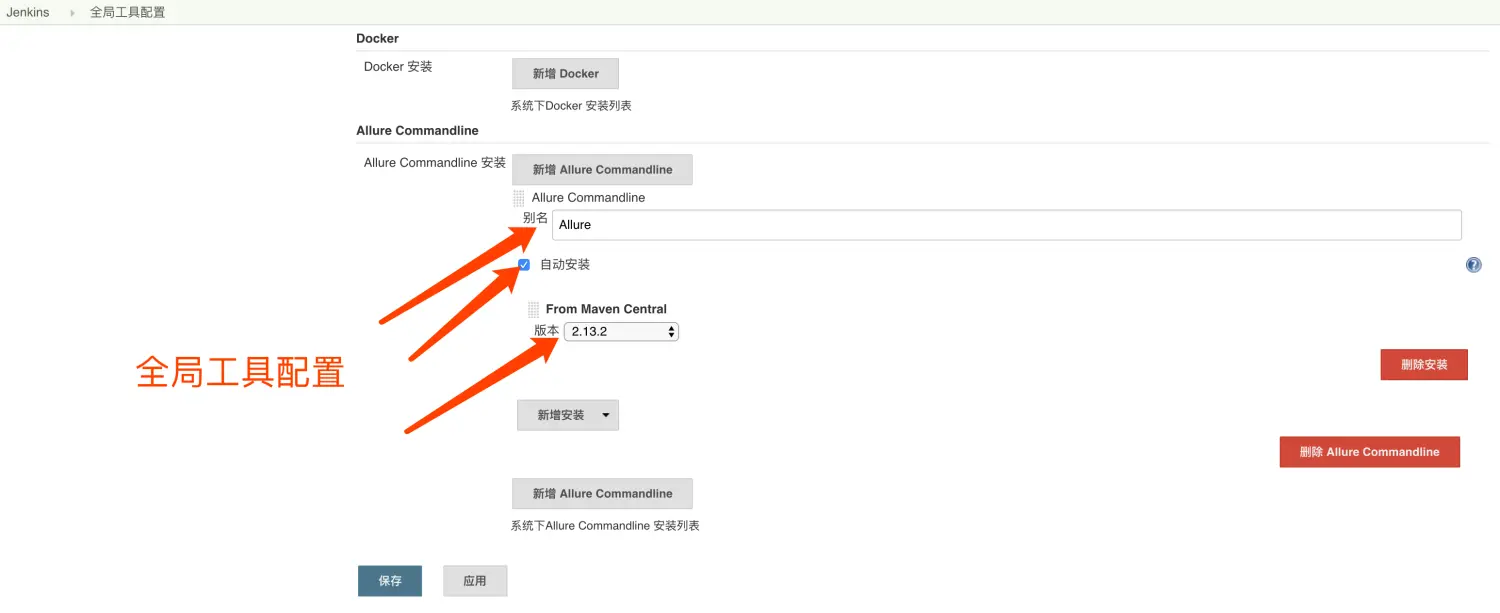
Task: Apply changes with the 应用 button
Action: click(x=475, y=581)
